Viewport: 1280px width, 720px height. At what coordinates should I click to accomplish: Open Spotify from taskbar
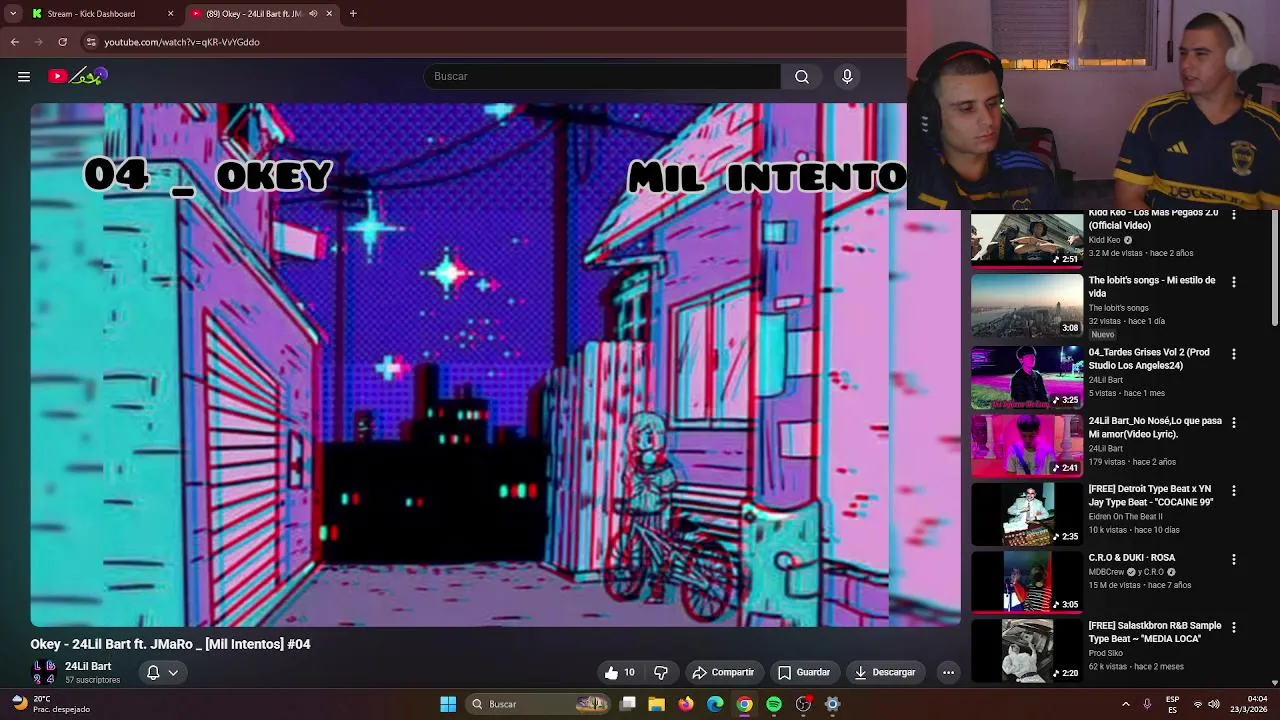click(774, 704)
